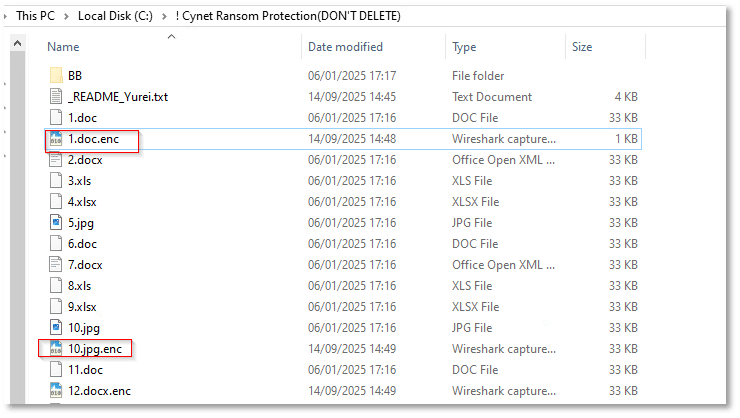Image resolution: width=740 pixels, height=418 pixels.
Task: Click the 5.jpg image file icon
Action: pos(56,223)
